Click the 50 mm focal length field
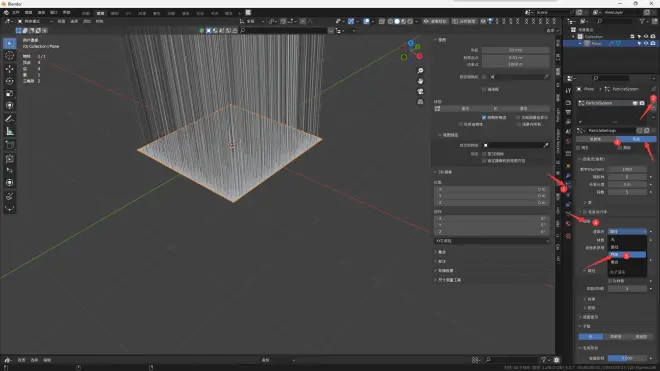The width and height of the screenshot is (660, 371). pyautogui.click(x=516, y=50)
